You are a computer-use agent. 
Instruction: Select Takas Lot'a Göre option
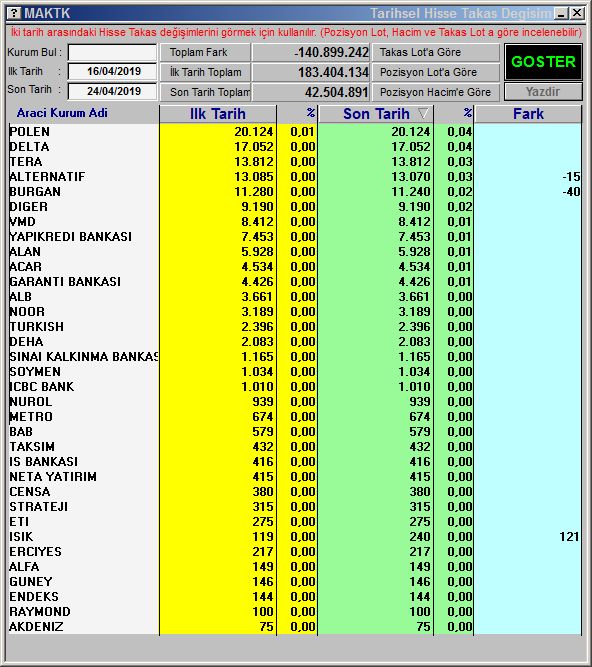point(435,52)
